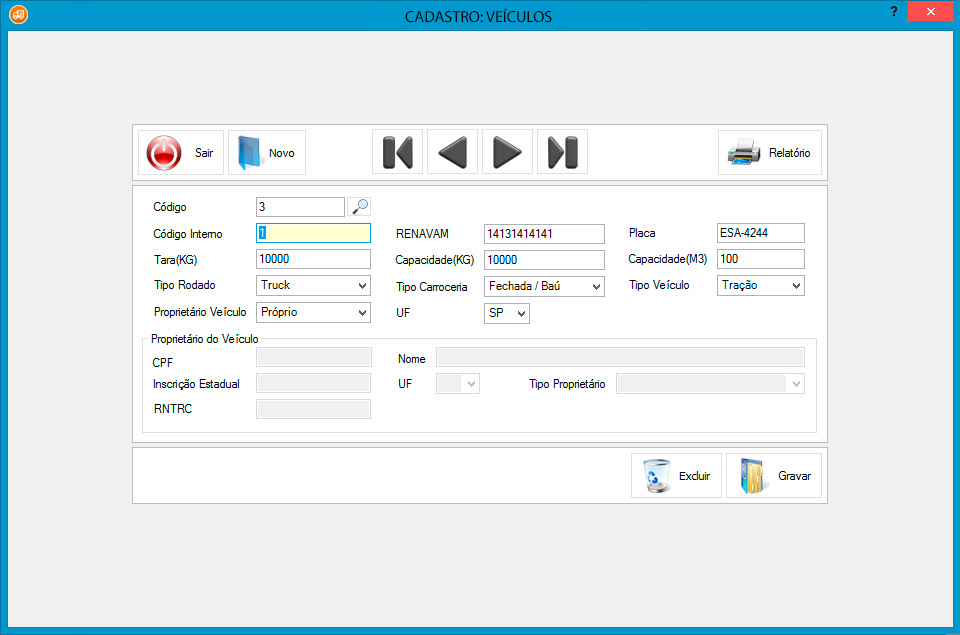Viewport: 960px width, 635px height.
Task: Jump to the last record
Action: click(562, 152)
